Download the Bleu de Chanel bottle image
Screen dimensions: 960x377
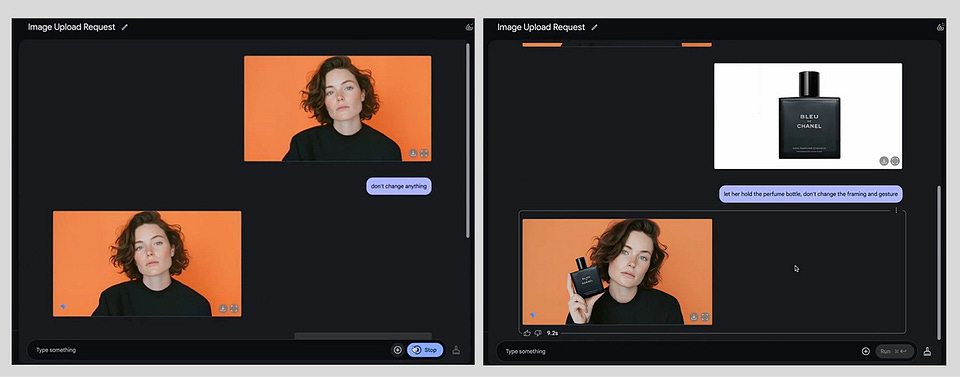coord(884,161)
